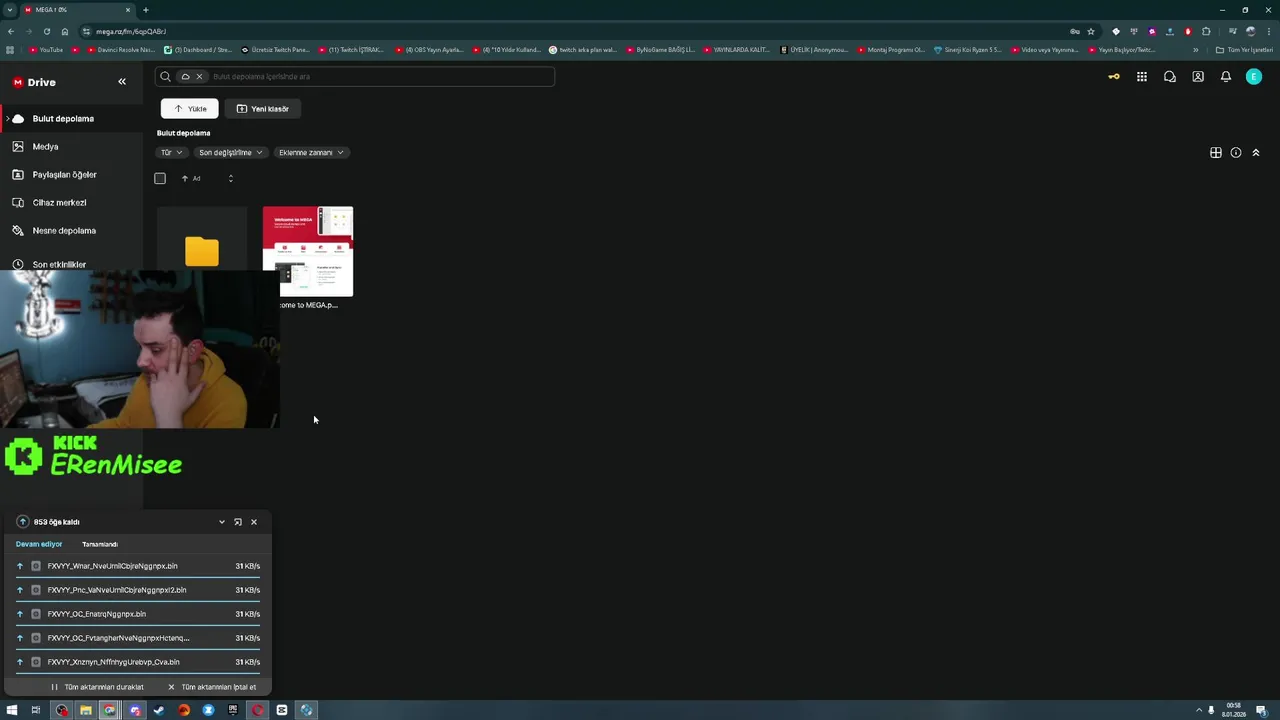Open Nesne depolama
1280x720 pixels.
coord(72,230)
